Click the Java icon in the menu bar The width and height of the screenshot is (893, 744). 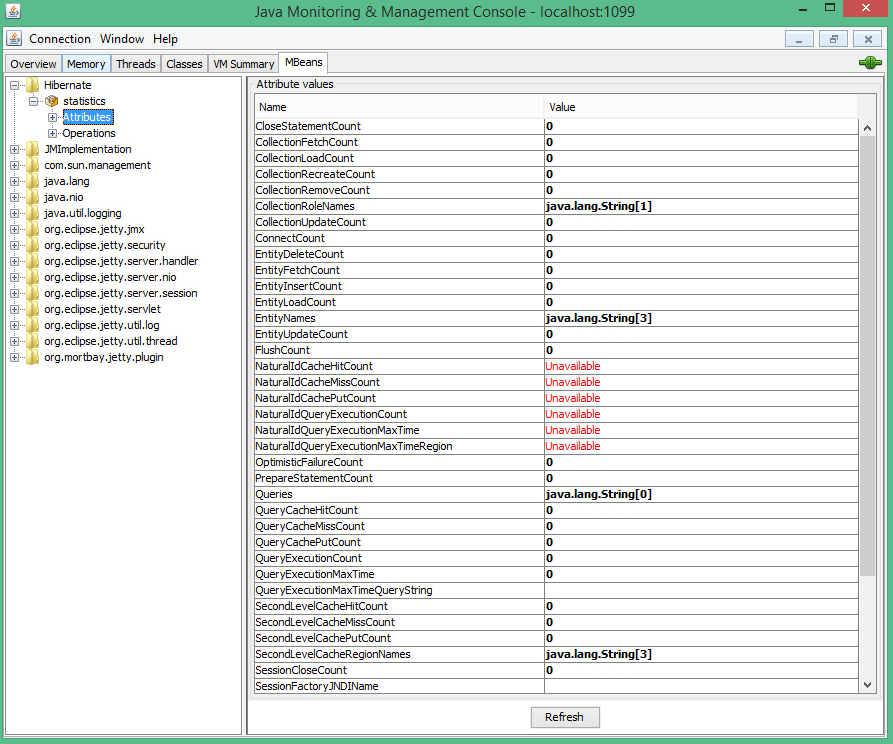pos(14,39)
